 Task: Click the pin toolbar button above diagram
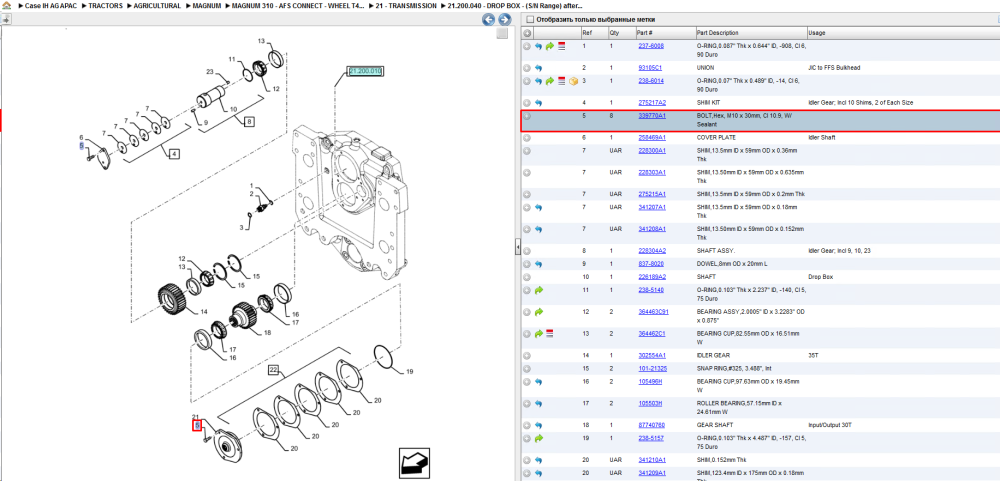(6, 19)
